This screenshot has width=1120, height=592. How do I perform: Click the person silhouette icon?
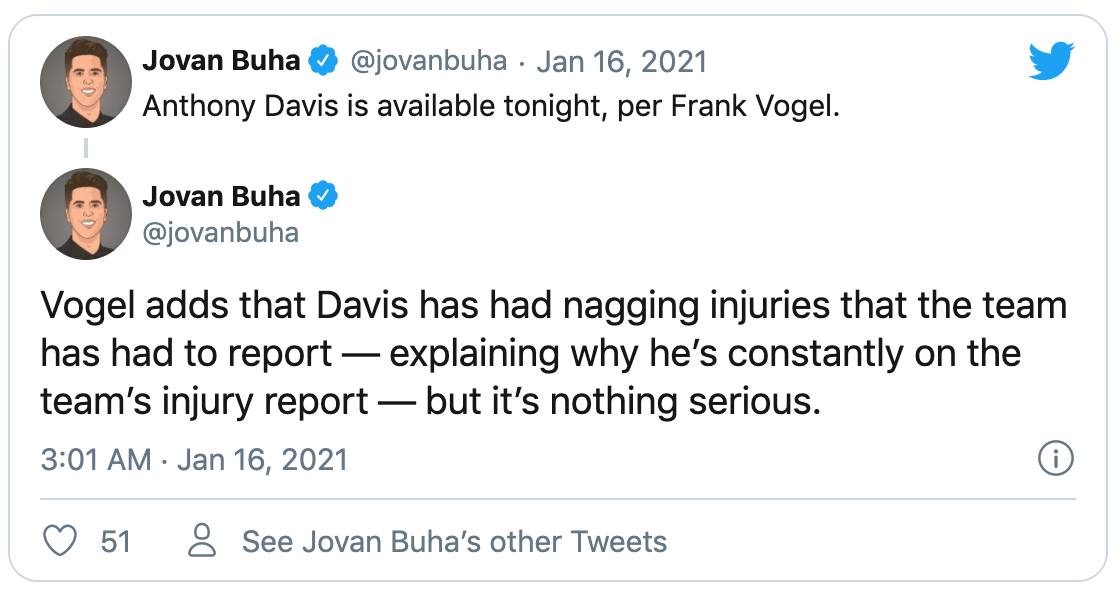click(202, 541)
